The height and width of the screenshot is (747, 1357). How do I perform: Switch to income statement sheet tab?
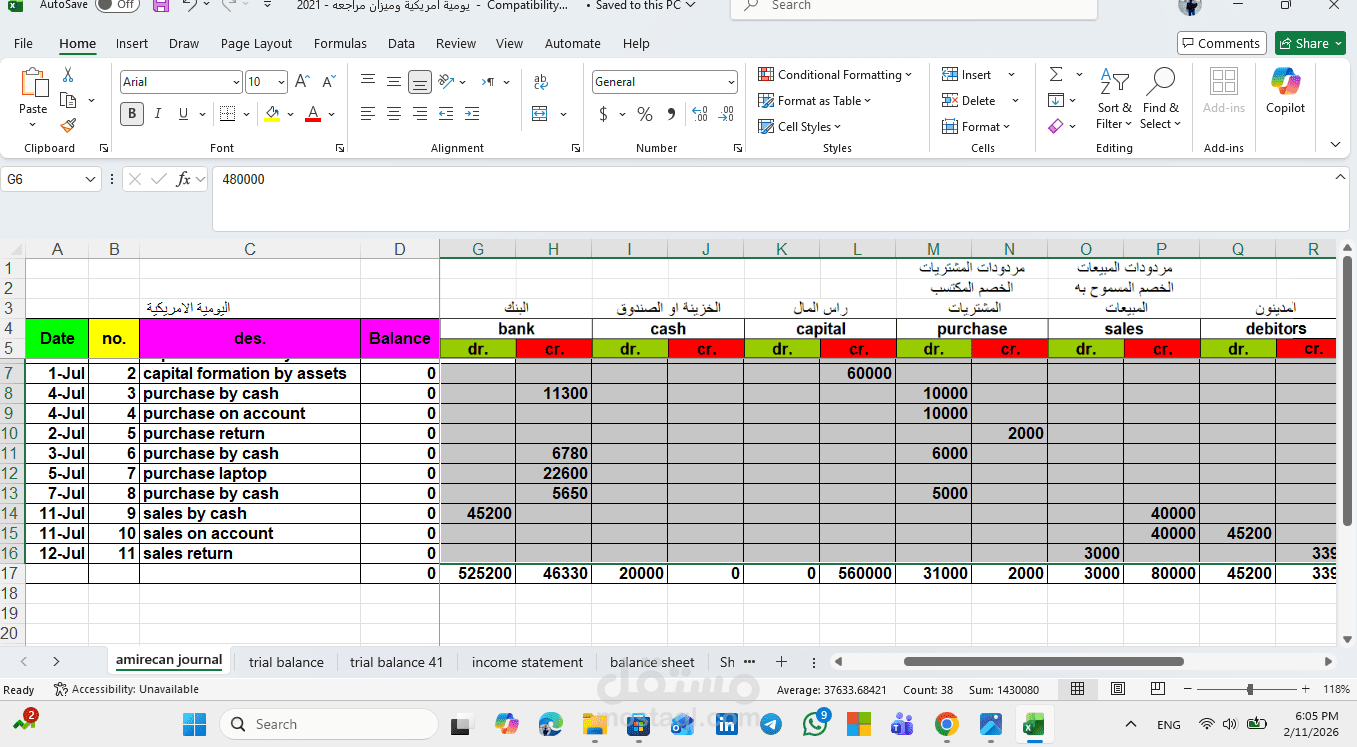(527, 662)
